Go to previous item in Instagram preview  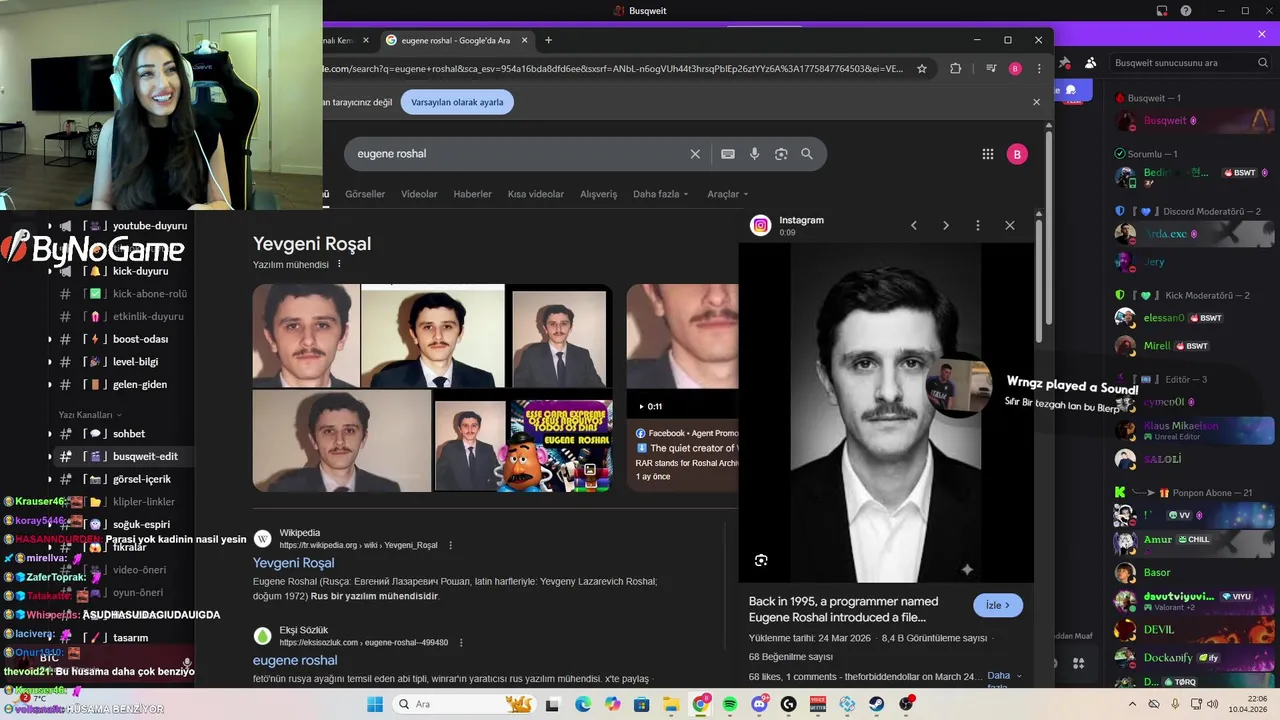click(x=913, y=226)
